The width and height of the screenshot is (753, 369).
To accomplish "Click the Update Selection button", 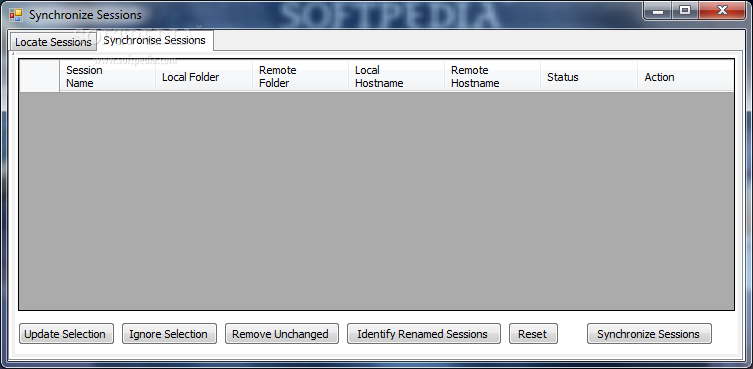I will pos(66,334).
